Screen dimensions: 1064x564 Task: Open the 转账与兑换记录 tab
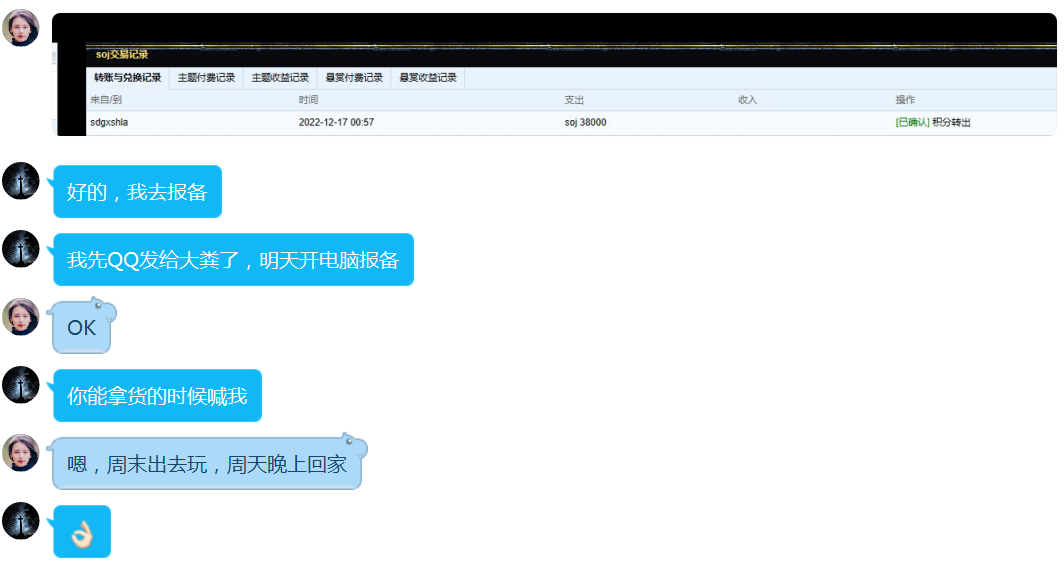tap(127, 78)
